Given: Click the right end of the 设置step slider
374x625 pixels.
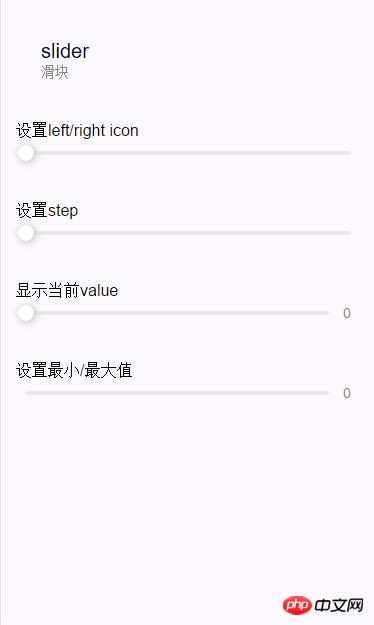Looking at the screenshot, I should coord(348,233).
